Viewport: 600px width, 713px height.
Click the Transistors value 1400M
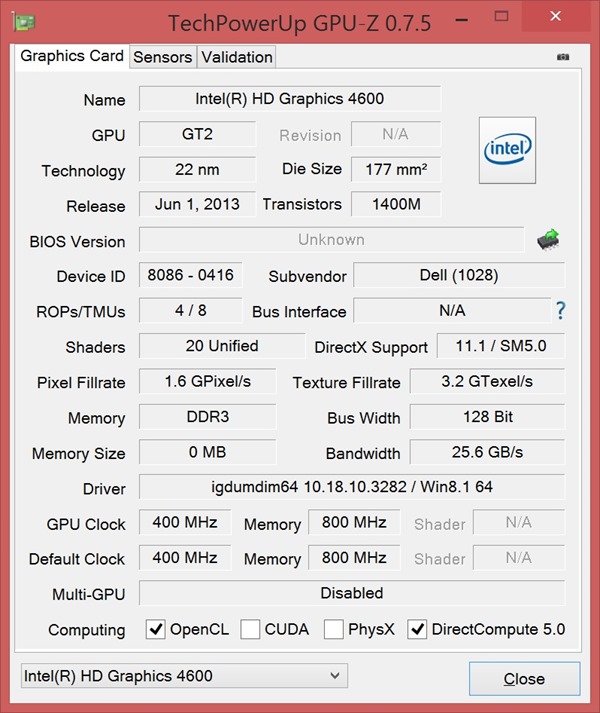click(x=396, y=204)
